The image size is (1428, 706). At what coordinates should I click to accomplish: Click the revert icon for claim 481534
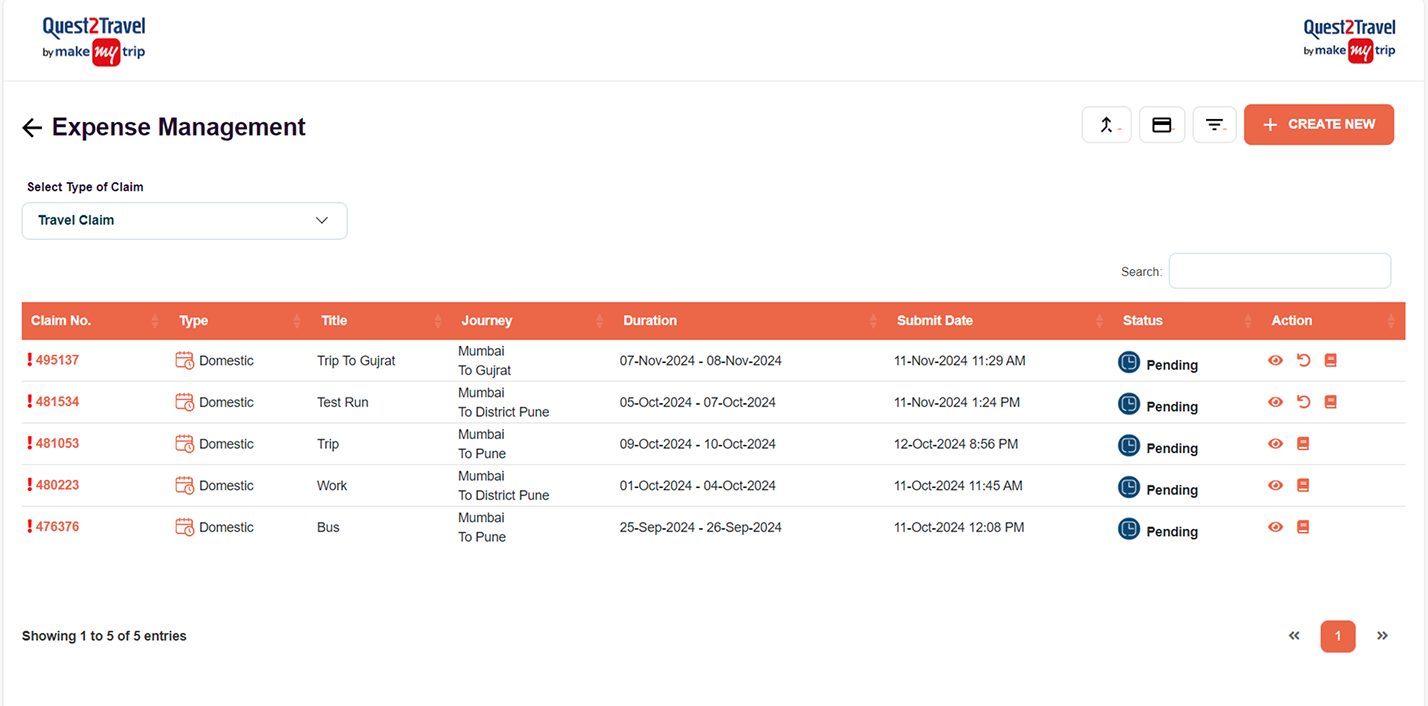point(1303,402)
